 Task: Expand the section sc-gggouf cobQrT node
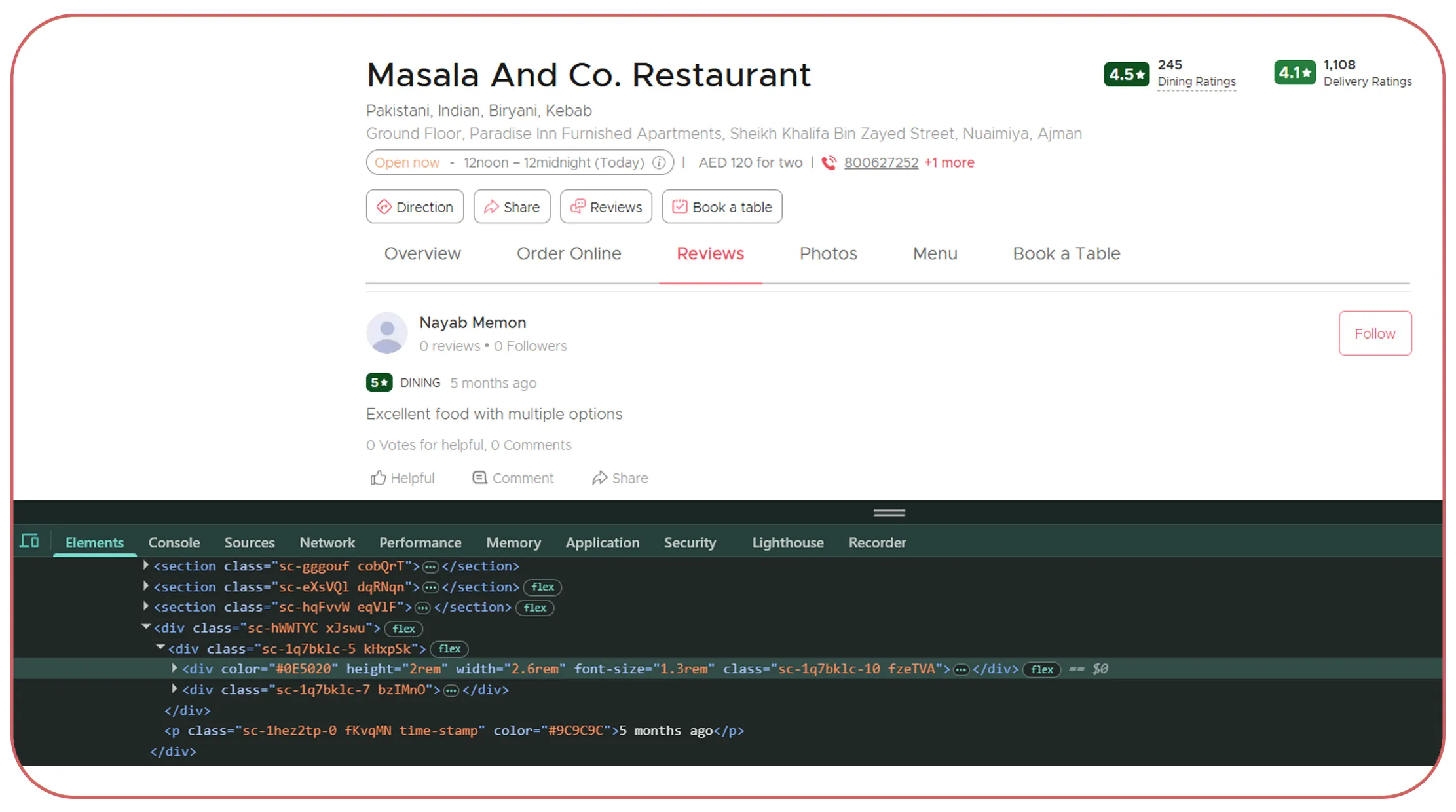point(146,565)
